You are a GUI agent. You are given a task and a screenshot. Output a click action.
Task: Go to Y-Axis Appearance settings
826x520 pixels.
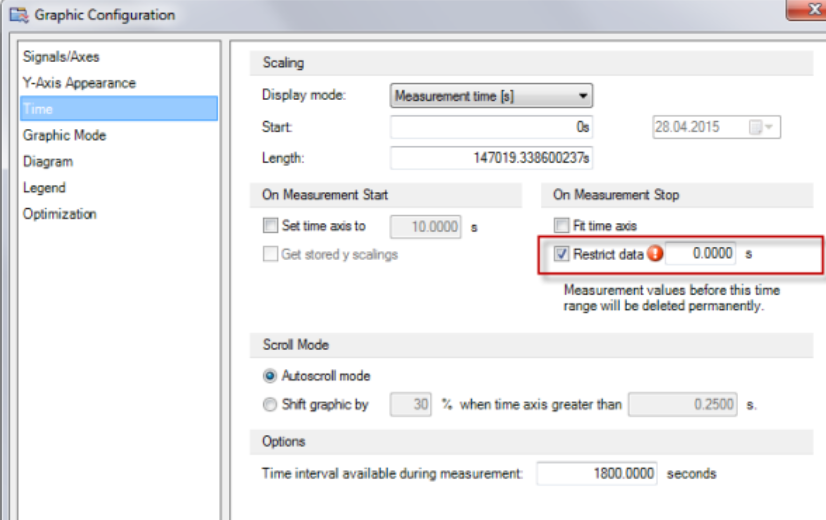(x=79, y=83)
